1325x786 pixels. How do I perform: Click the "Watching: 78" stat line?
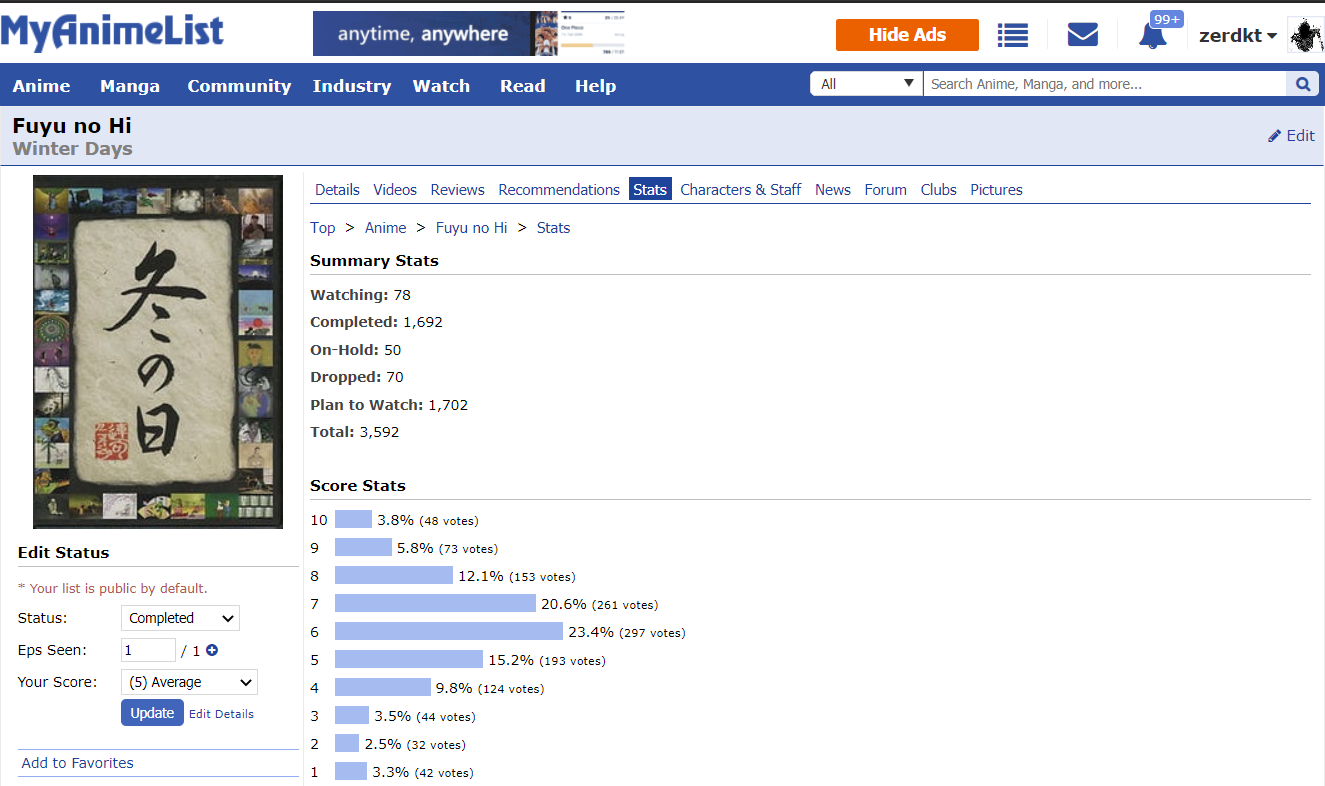tap(360, 295)
